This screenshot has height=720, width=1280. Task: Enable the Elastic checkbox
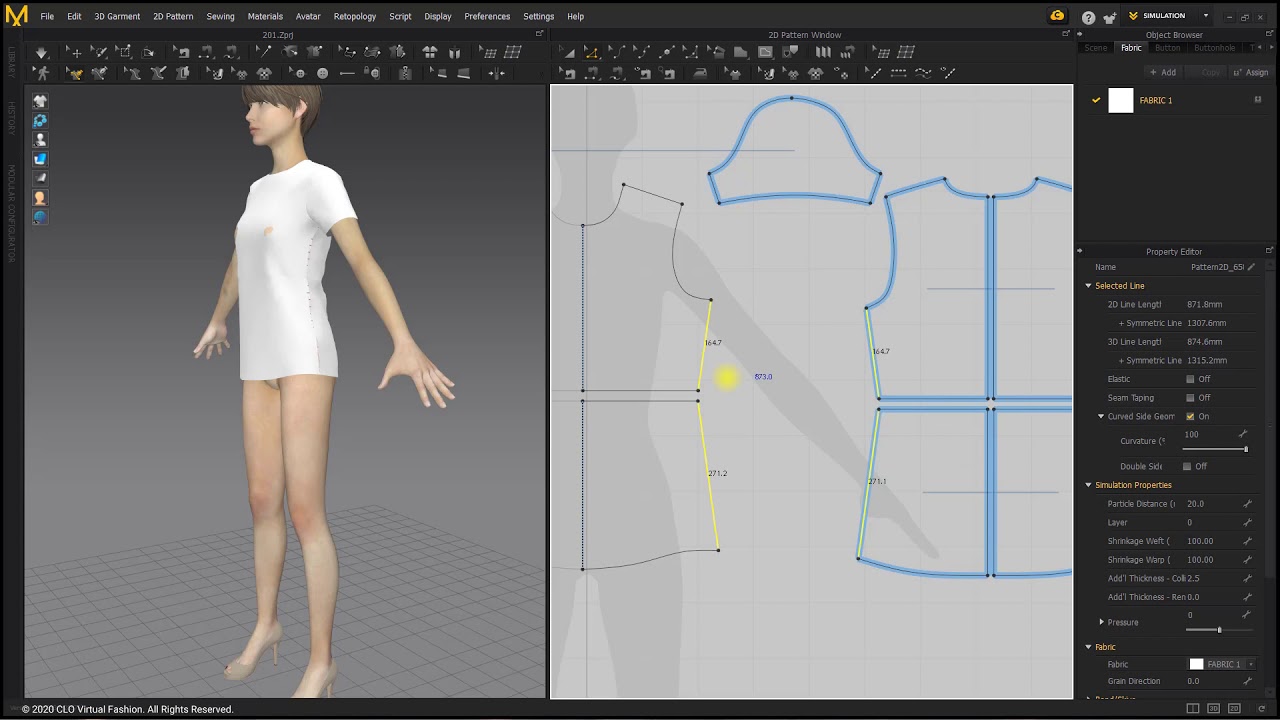click(1190, 379)
